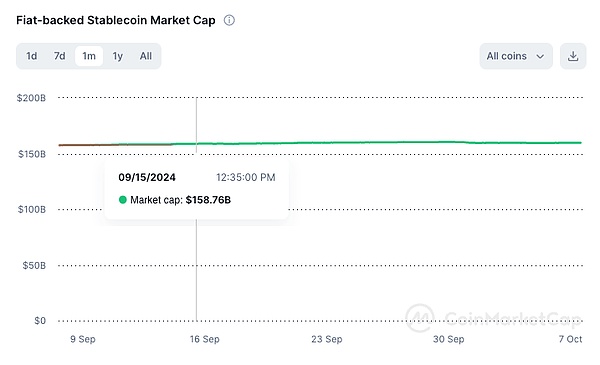This screenshot has width=600, height=365.
Task: Download chart data with download icon
Action: pos(572,56)
